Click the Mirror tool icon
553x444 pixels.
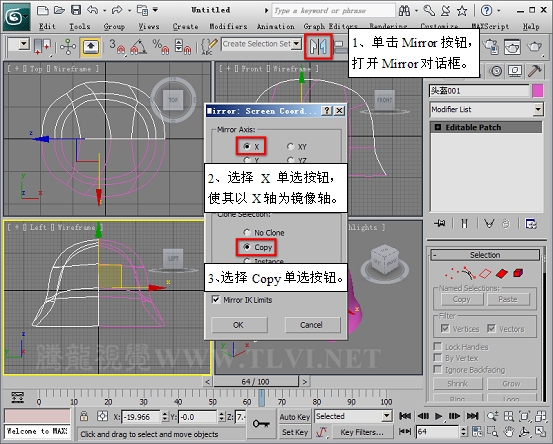pos(318,46)
